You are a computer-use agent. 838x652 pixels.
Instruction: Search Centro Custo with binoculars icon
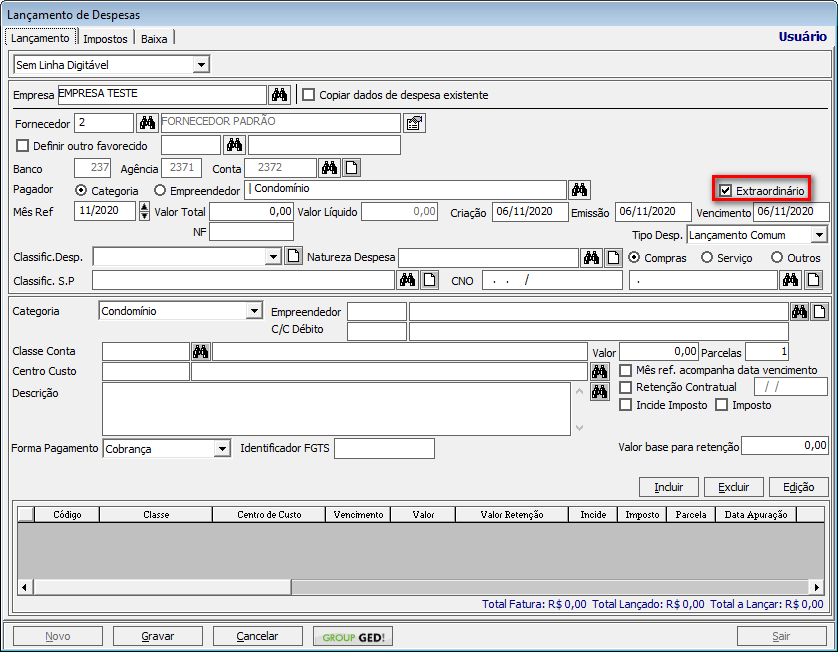pos(600,371)
